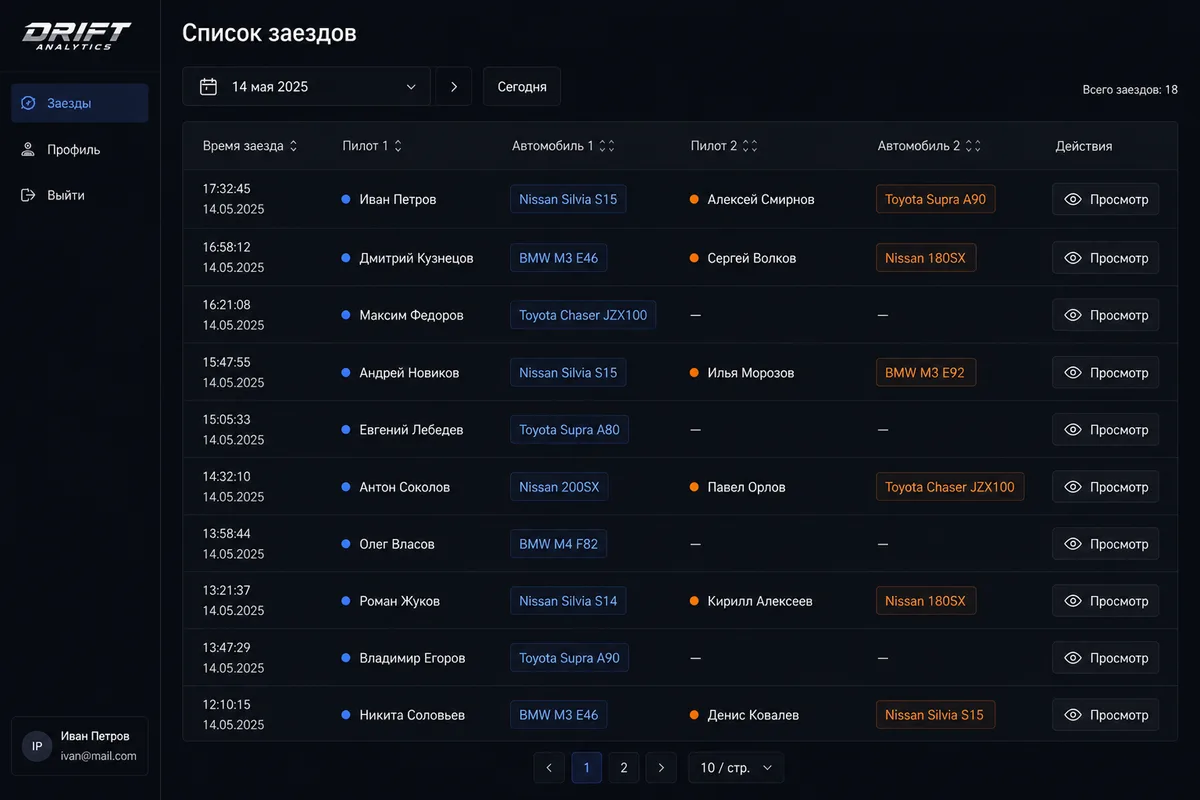The width and height of the screenshot is (1200, 800).
Task: Click pilot name Павел Орлов
Action: coord(746,487)
